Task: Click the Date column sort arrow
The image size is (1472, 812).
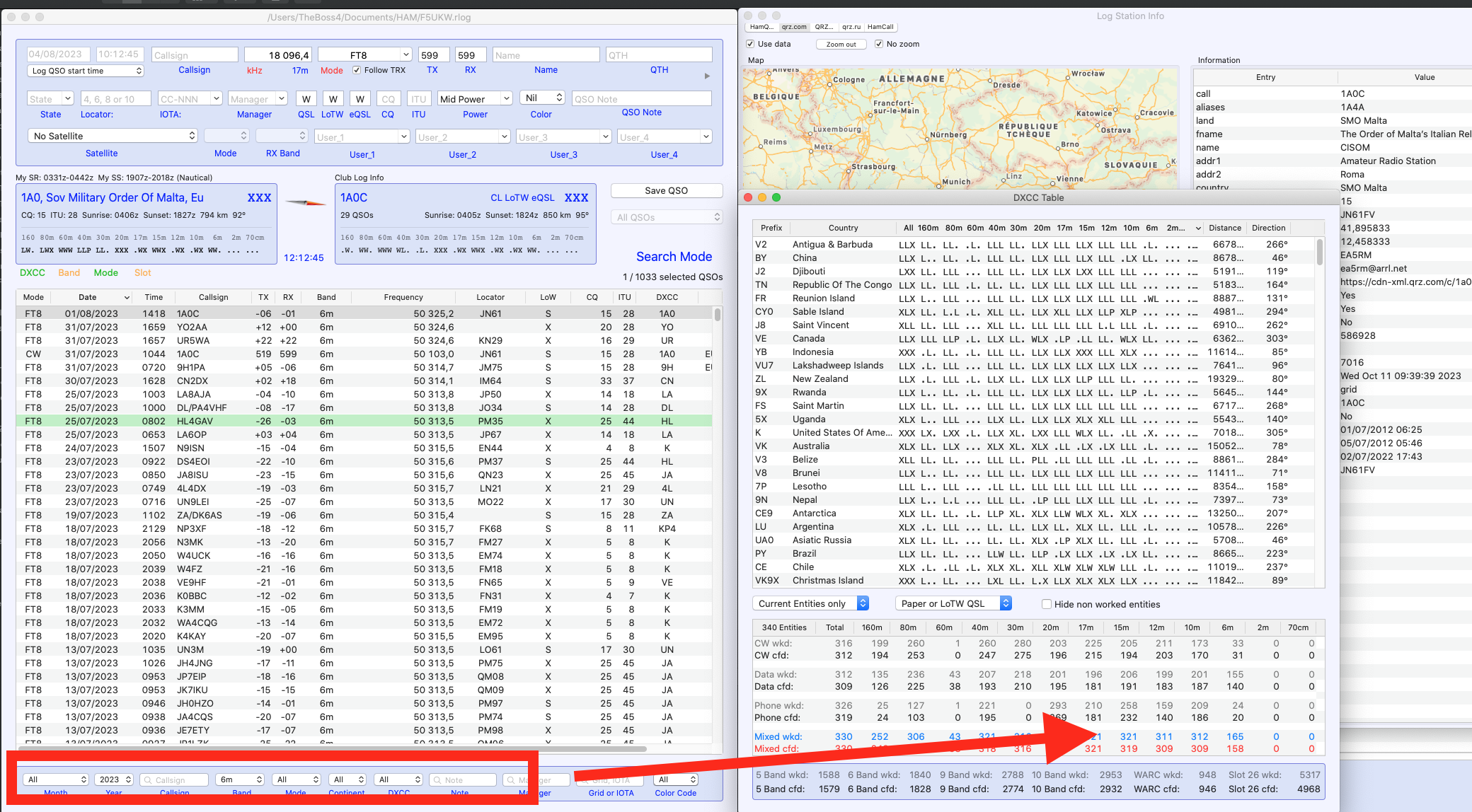Action: [x=127, y=298]
